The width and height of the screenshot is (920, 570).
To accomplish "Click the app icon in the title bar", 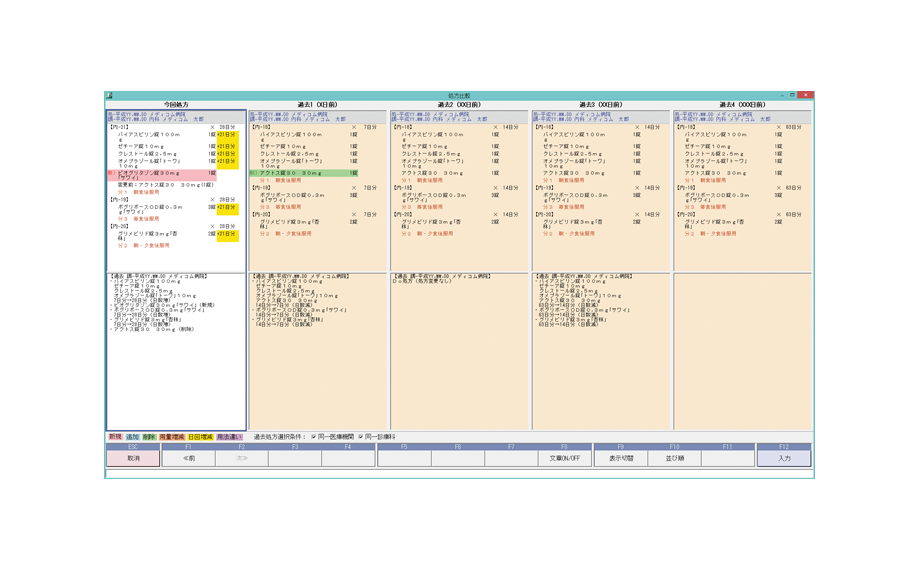I will 110,96.
